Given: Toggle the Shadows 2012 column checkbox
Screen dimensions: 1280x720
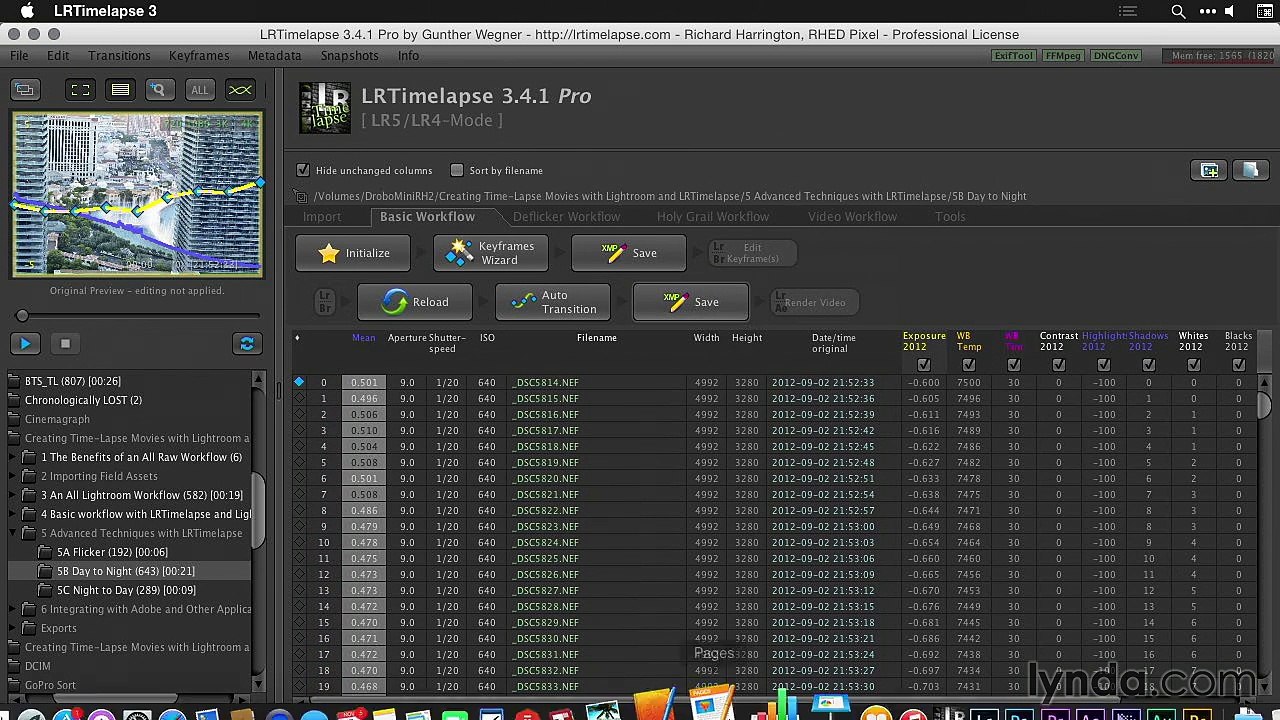Looking at the screenshot, I should 1149,365.
